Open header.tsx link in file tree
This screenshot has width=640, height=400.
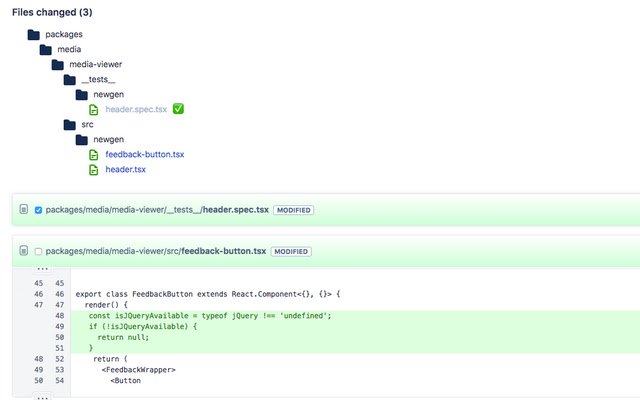tap(125, 169)
